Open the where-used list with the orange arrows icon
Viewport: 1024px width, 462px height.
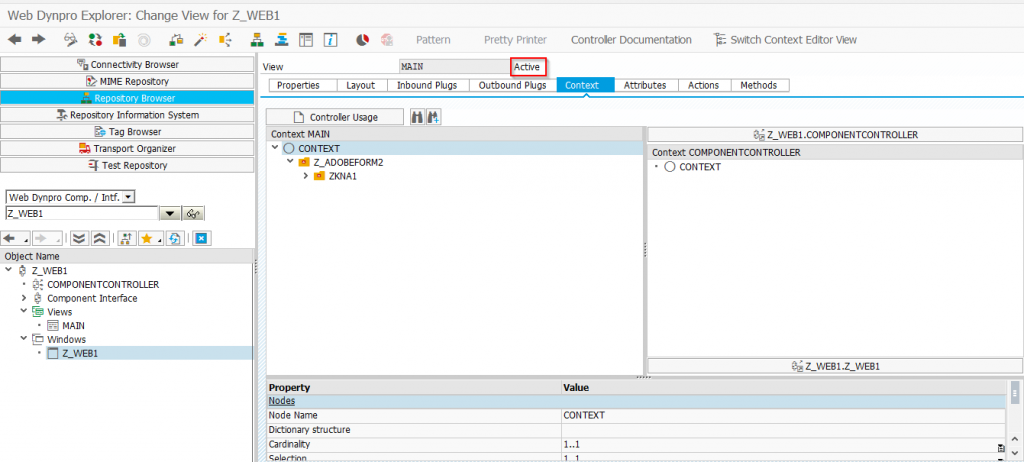225,40
